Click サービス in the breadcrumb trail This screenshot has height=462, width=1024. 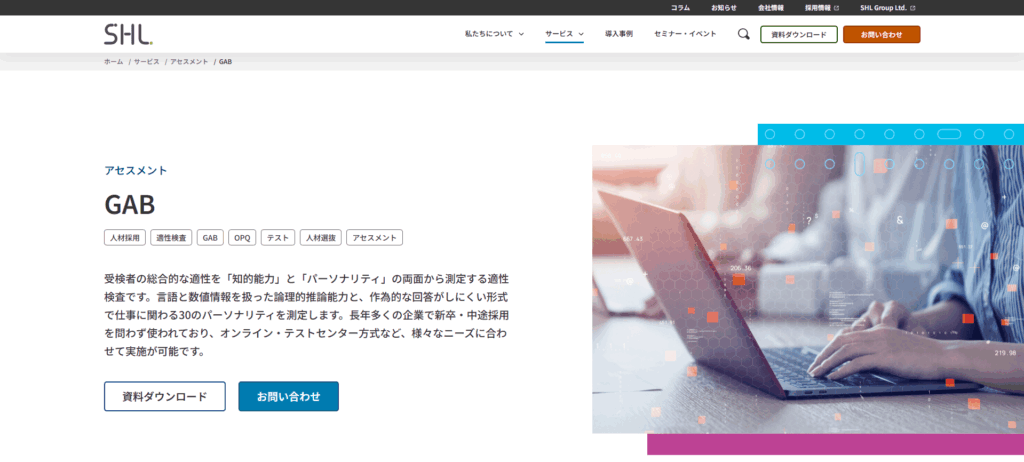[146, 62]
